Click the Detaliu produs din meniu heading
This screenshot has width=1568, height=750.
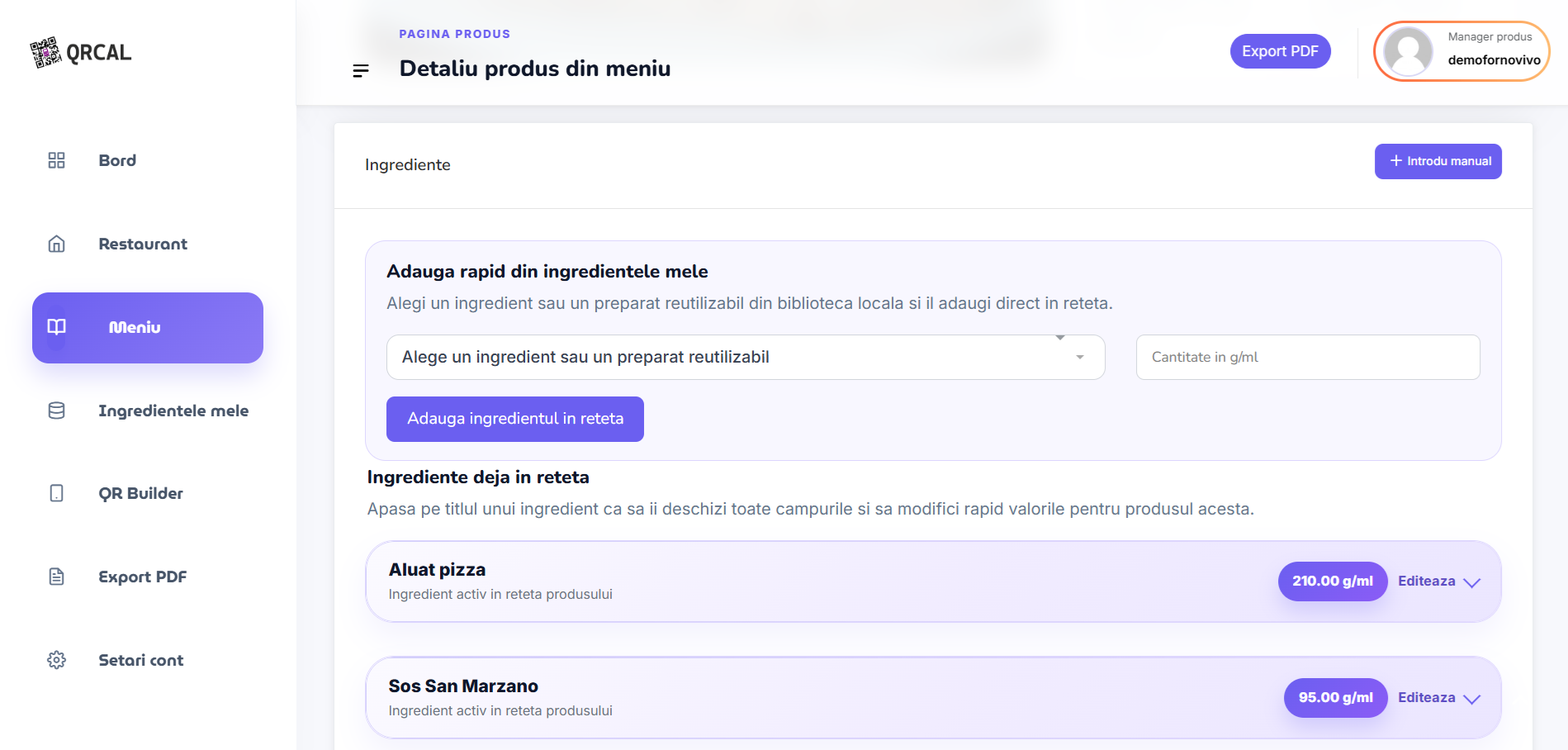point(535,69)
